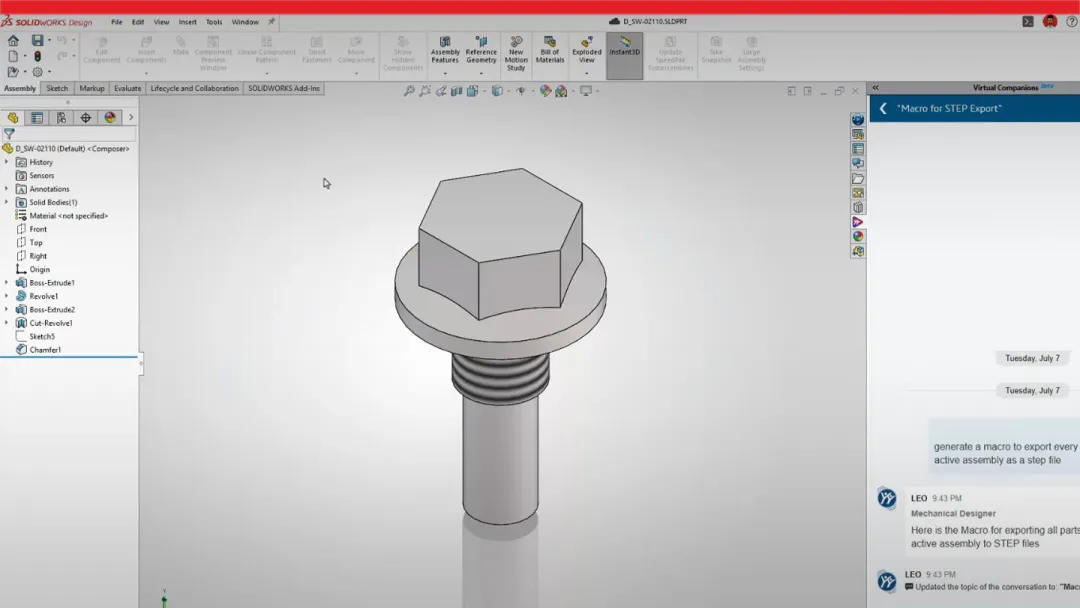Select Material <not specified> in the tree
The height and width of the screenshot is (608, 1080).
[x=68, y=216]
